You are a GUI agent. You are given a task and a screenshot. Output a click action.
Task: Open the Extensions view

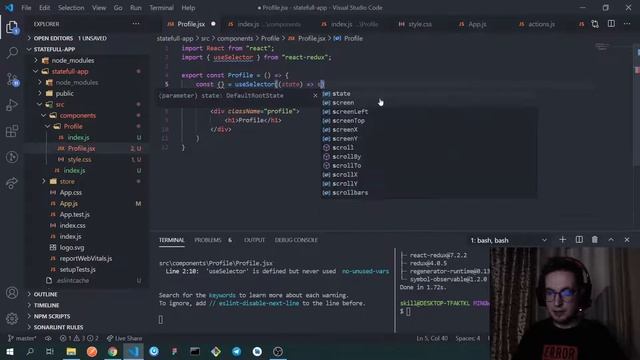click(x=12, y=131)
